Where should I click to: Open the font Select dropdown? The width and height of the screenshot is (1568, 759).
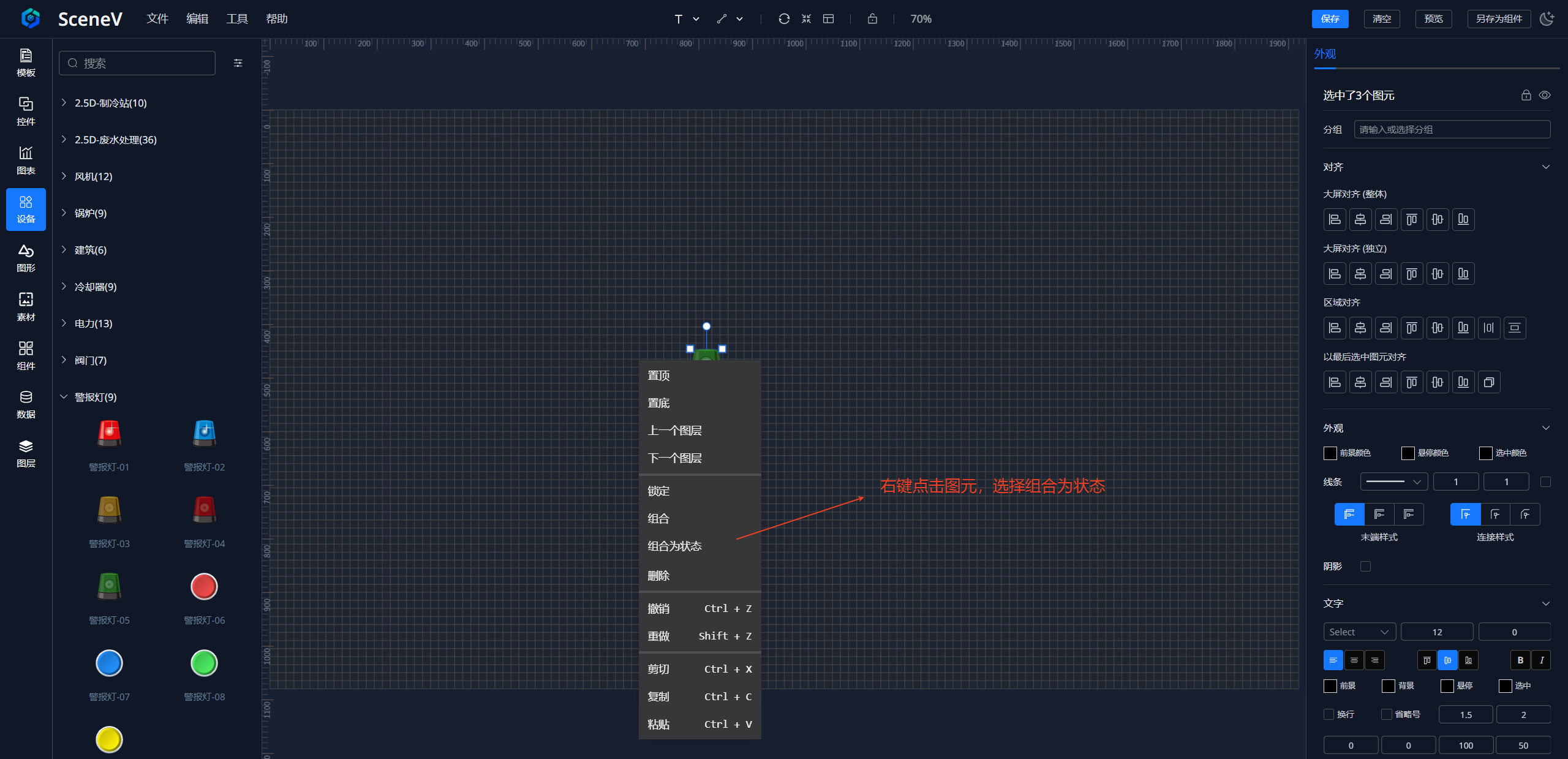pyautogui.click(x=1359, y=632)
